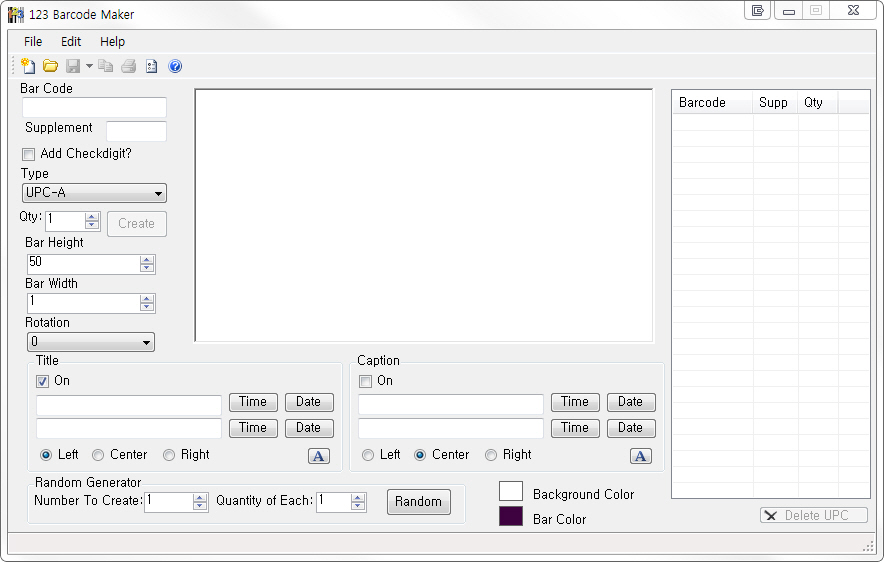Click Time button beside first Title line
The height and width of the screenshot is (562, 884).
(x=253, y=402)
